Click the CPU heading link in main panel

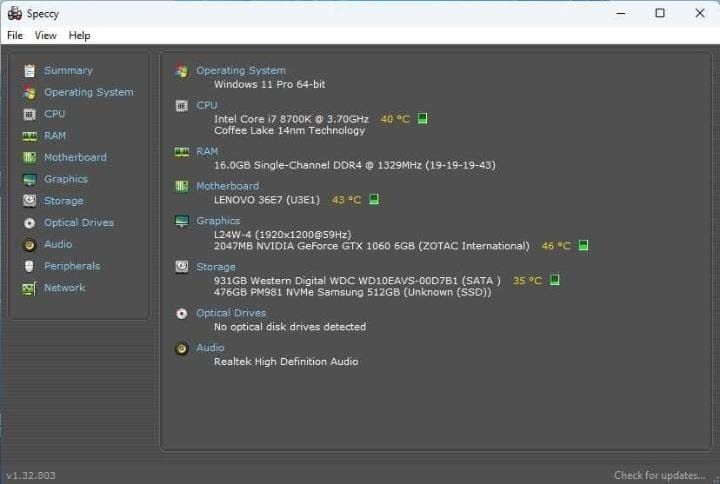click(207, 106)
